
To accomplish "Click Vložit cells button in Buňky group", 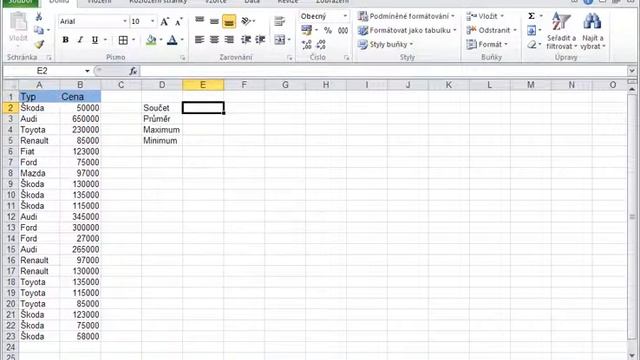I will 485,16.
